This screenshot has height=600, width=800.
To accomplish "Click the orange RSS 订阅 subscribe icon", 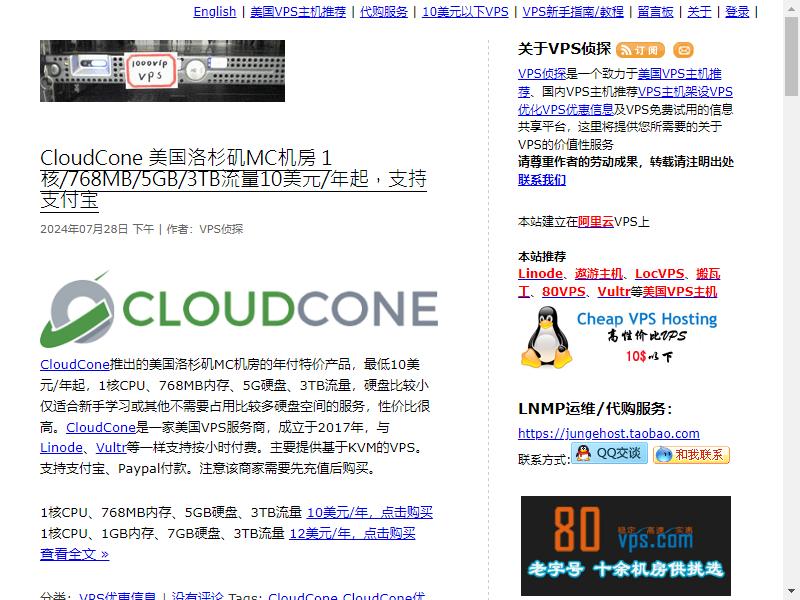I will click(x=640, y=50).
